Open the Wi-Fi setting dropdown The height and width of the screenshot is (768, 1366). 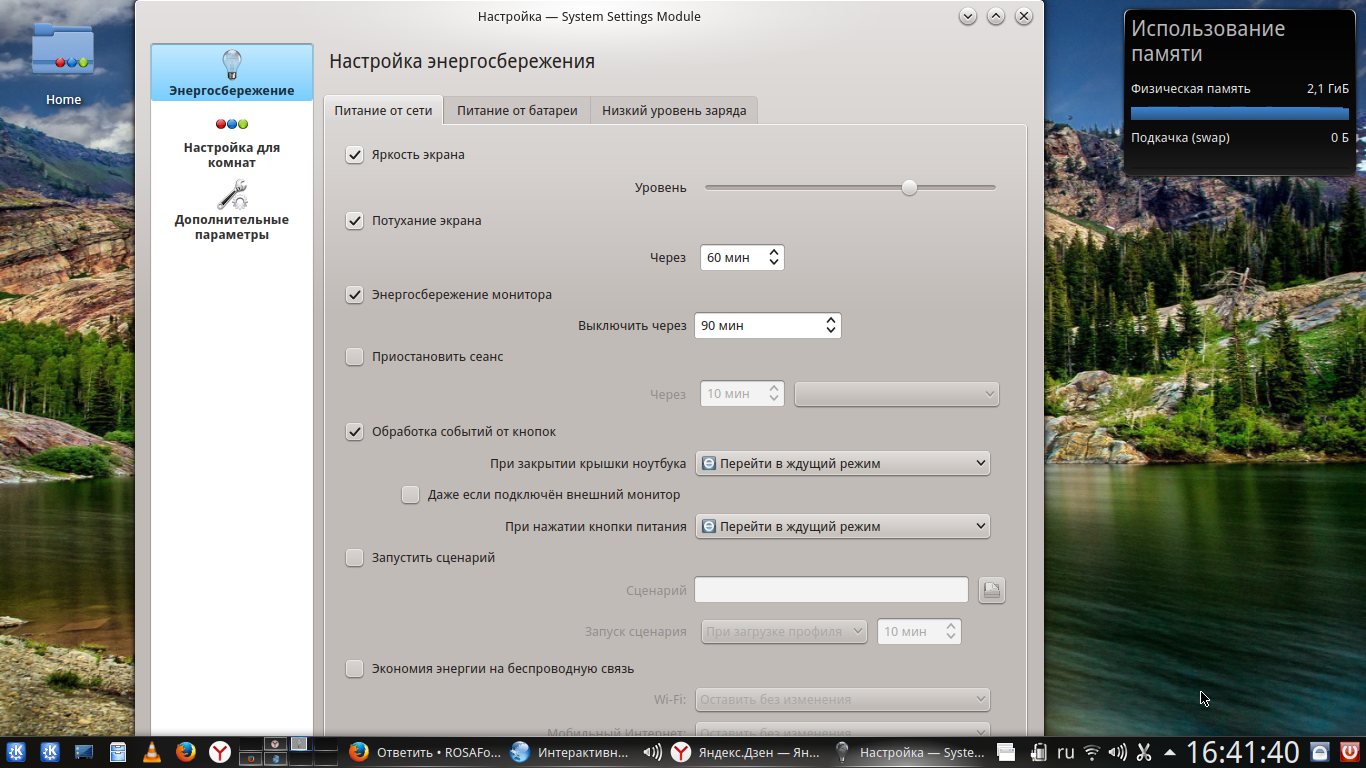pyautogui.click(x=843, y=699)
